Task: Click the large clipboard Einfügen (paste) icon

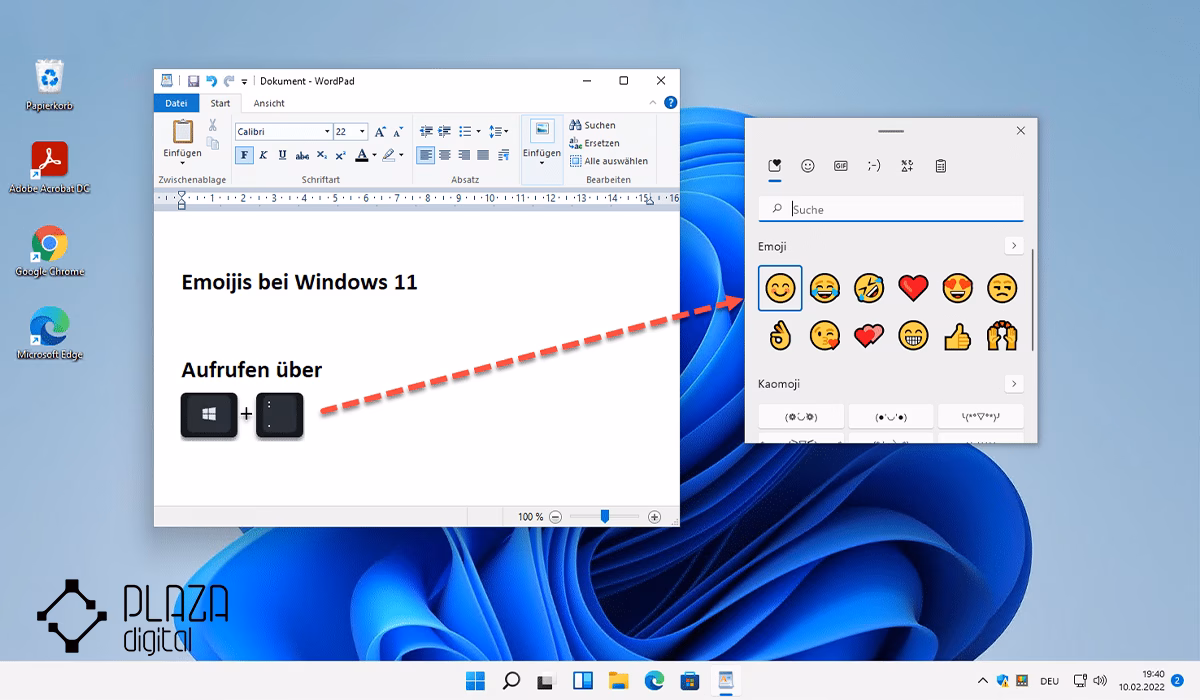Action: point(183,132)
